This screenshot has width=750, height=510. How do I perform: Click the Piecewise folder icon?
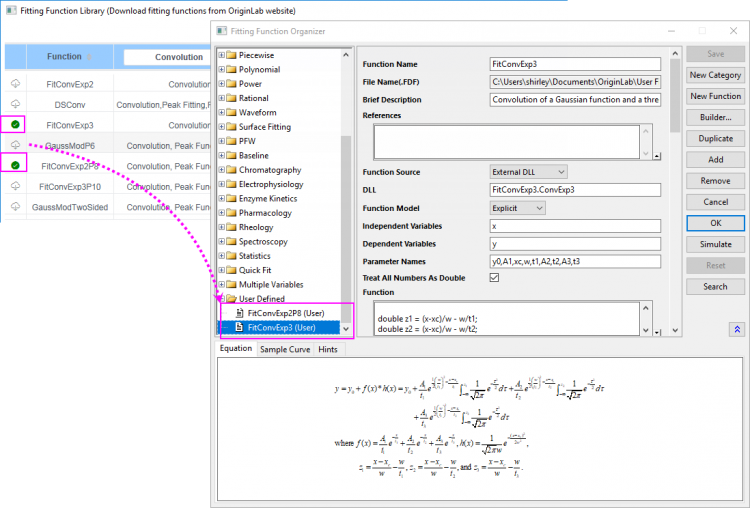(x=232, y=55)
